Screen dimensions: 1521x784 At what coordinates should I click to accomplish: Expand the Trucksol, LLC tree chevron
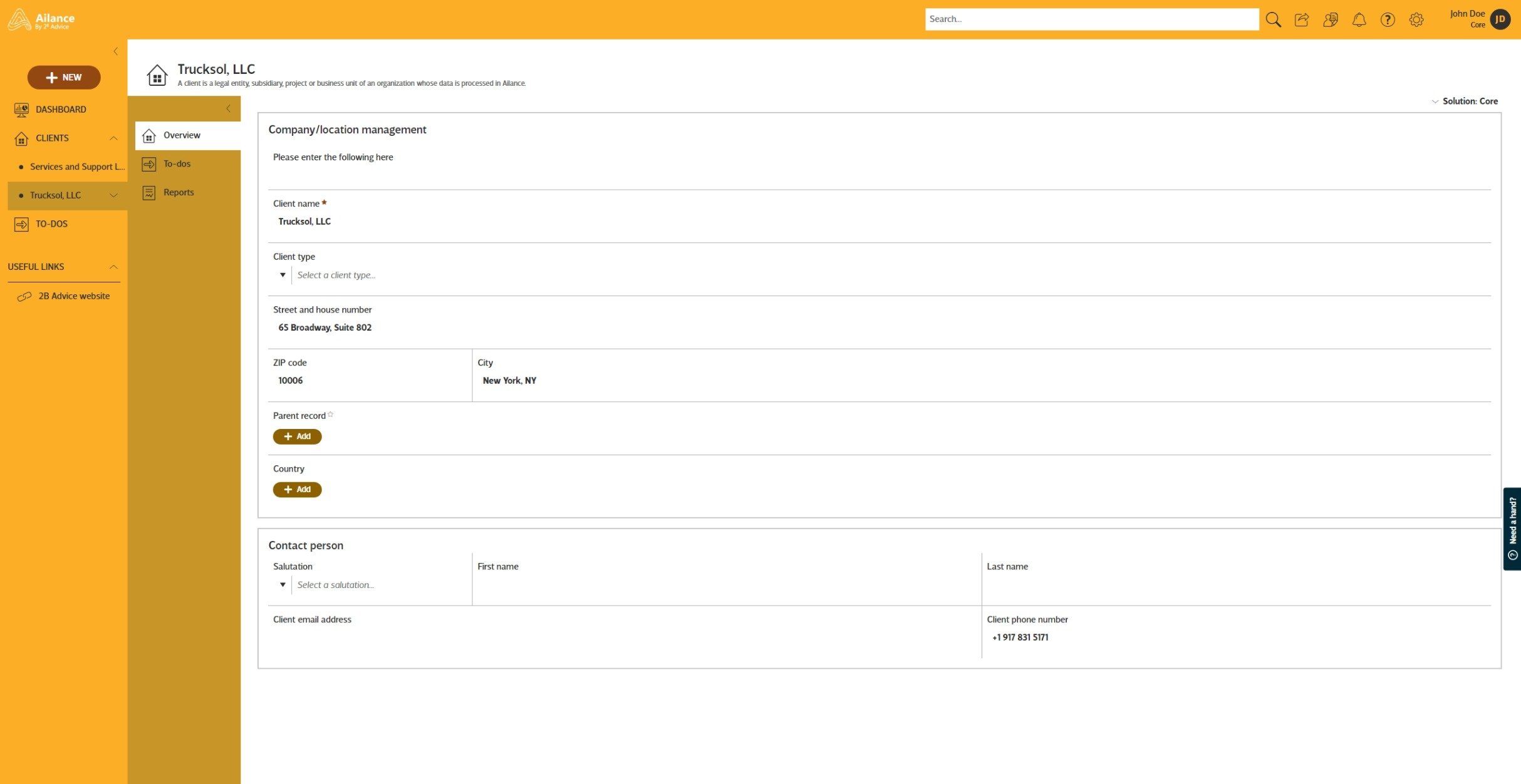point(113,195)
